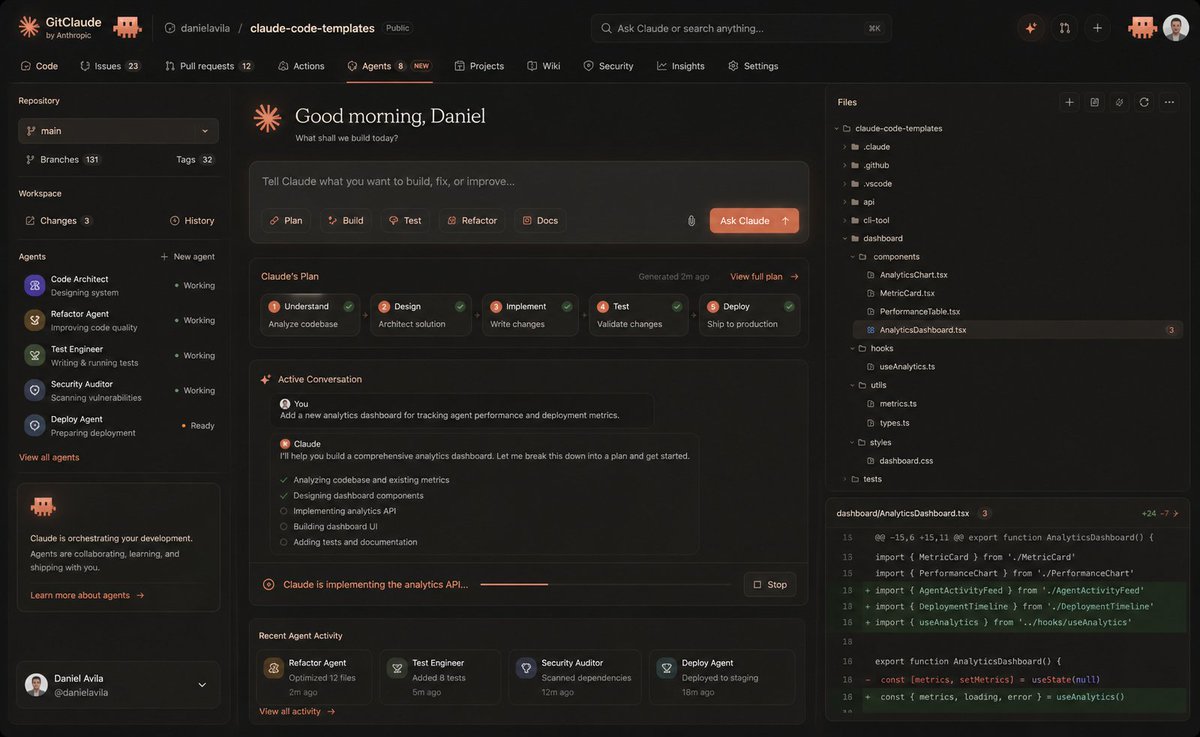Open View full plan link

coord(765,277)
